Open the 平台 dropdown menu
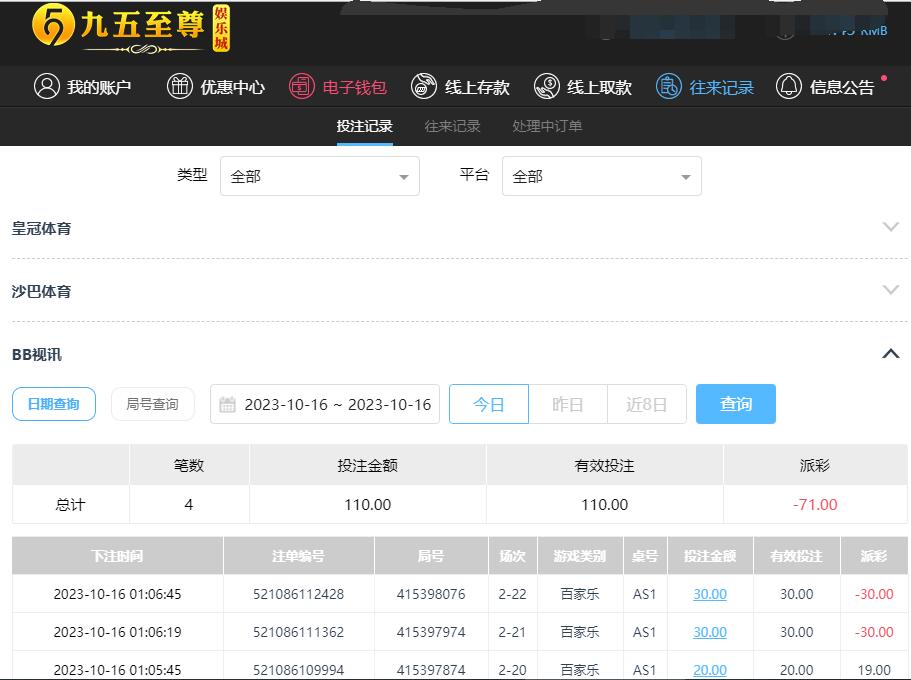Viewport: 911px width, 680px height. (601, 176)
